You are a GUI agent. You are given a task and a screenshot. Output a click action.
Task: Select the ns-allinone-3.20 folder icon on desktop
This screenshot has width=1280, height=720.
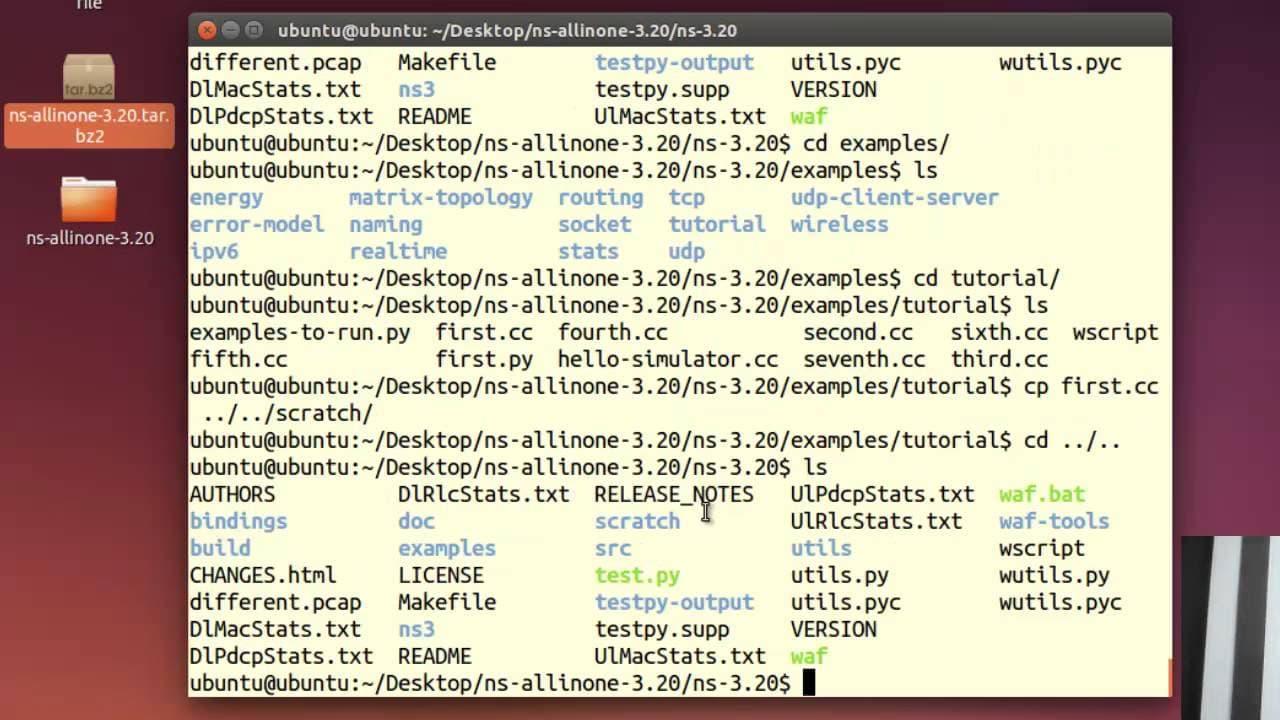(89, 200)
